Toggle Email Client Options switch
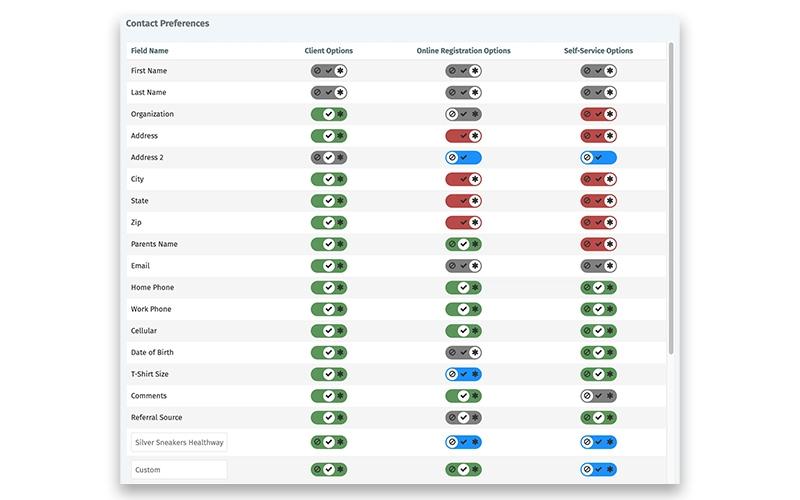 point(329,266)
